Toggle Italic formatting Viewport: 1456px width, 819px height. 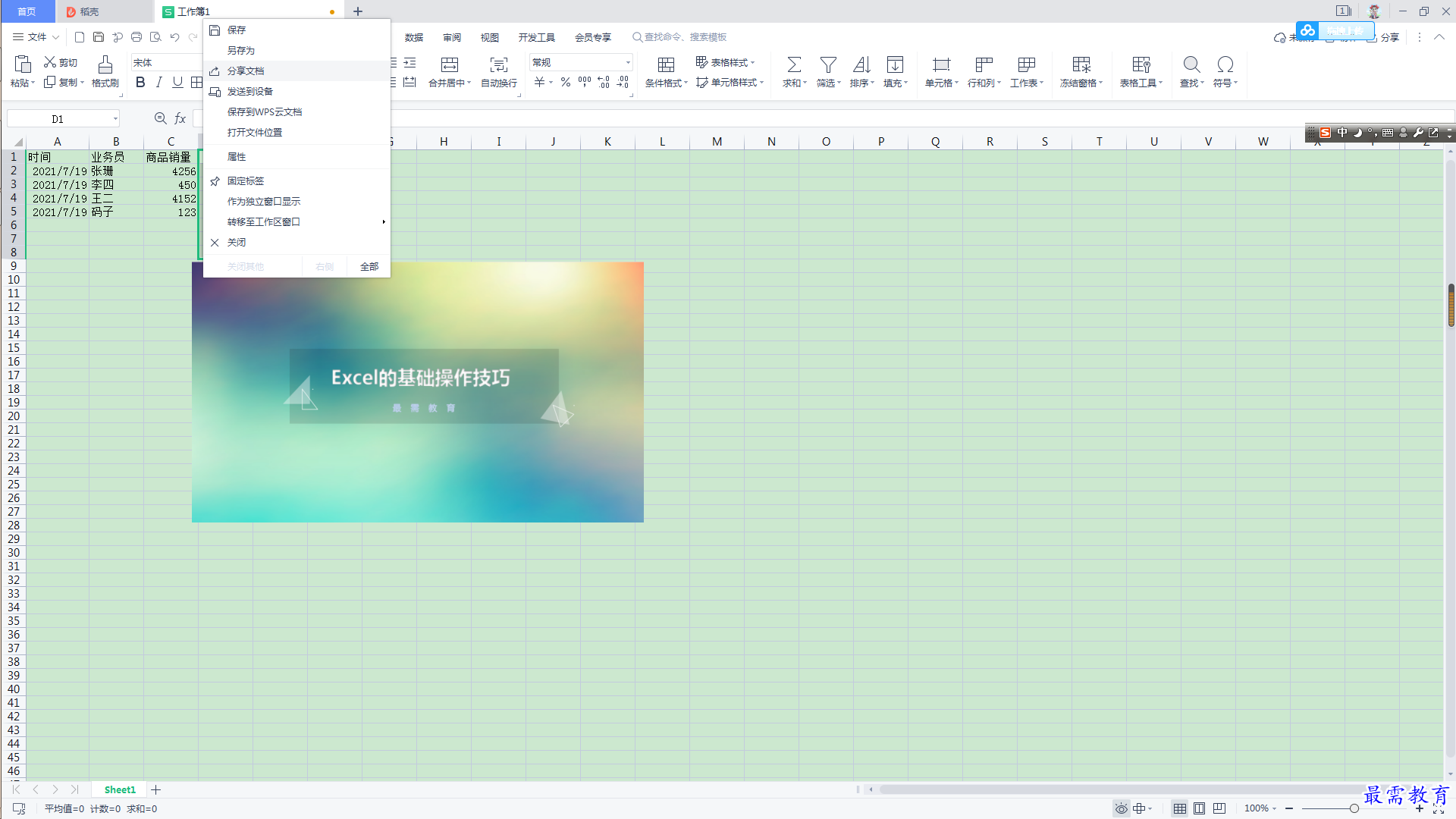click(158, 82)
